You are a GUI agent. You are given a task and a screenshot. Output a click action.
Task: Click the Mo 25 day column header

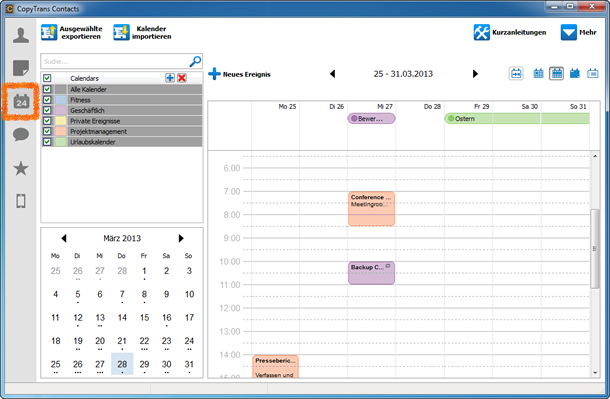287,107
